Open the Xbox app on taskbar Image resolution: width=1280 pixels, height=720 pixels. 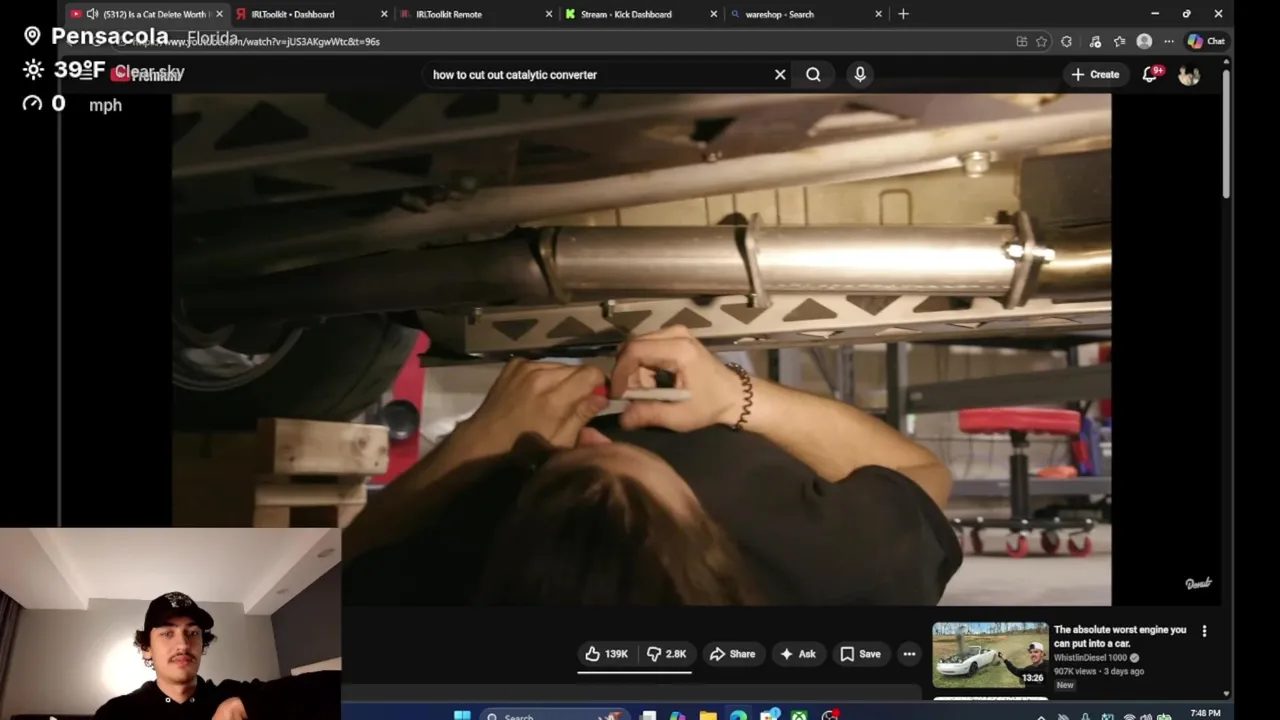pyautogui.click(x=799, y=715)
